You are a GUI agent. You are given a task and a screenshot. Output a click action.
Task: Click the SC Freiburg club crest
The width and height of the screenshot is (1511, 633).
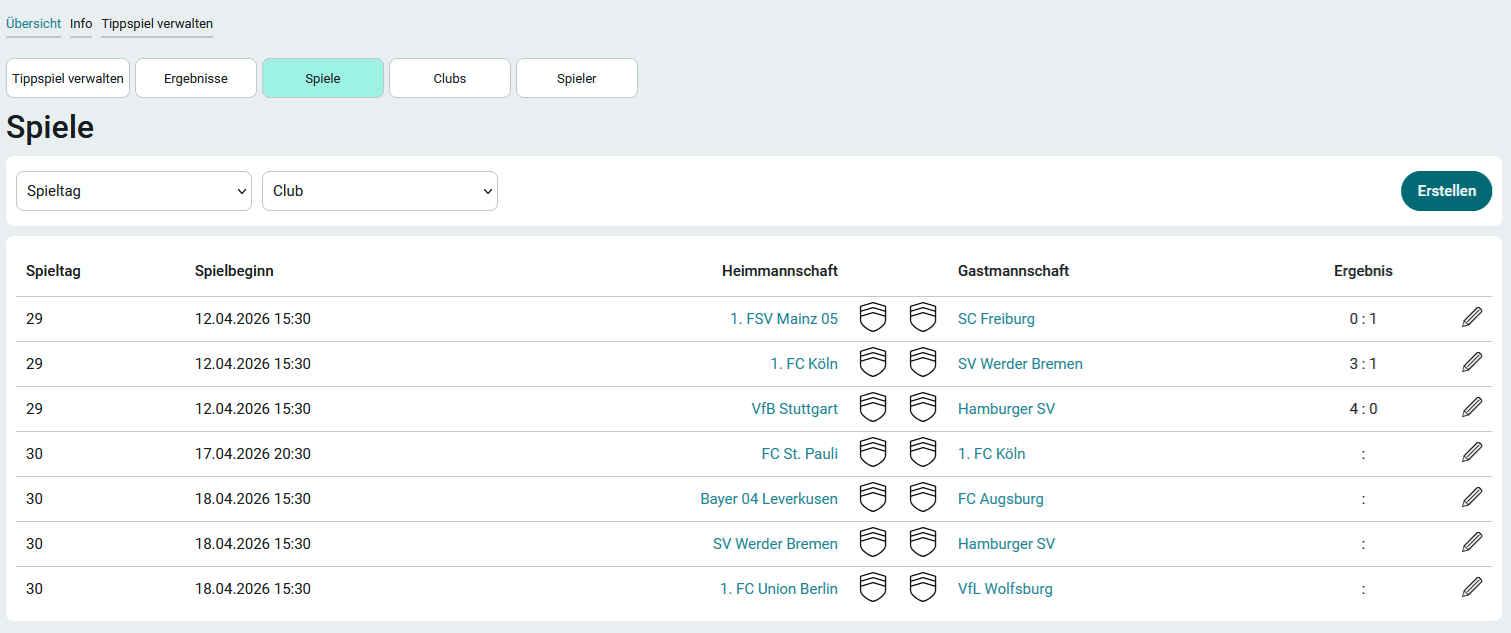coord(923,318)
